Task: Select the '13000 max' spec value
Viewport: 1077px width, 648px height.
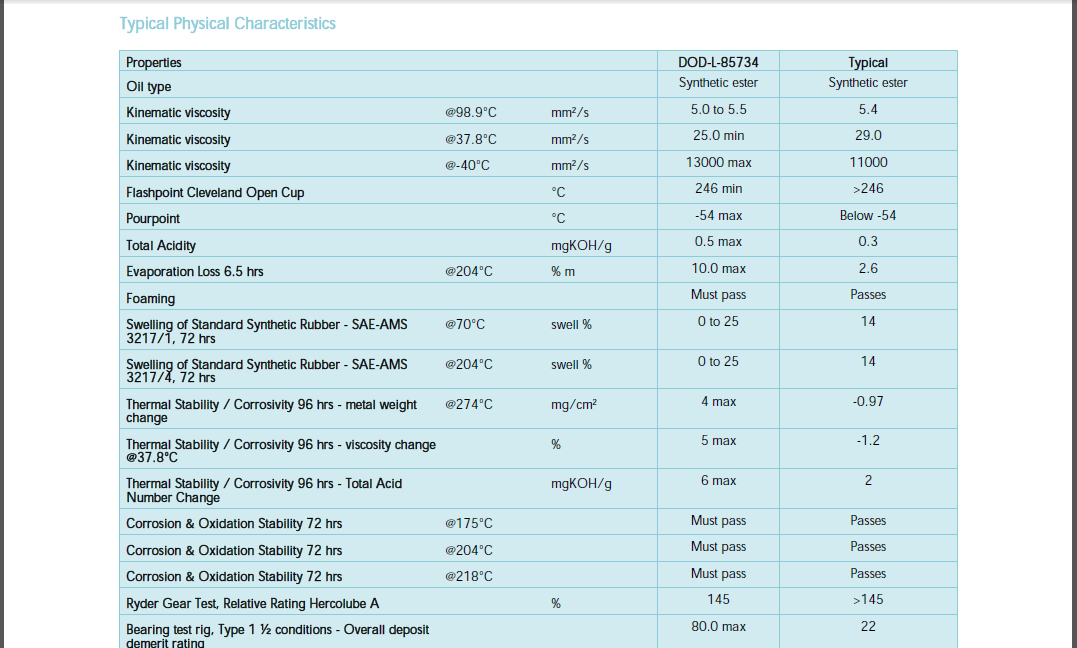Action: [718, 163]
